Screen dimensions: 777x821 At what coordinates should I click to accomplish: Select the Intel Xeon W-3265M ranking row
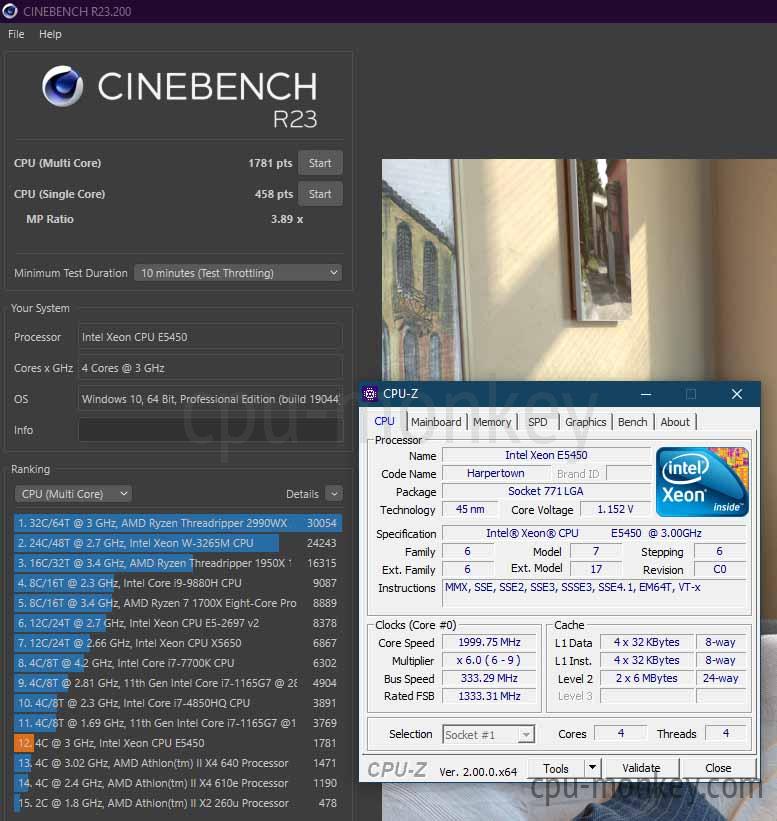(x=178, y=543)
